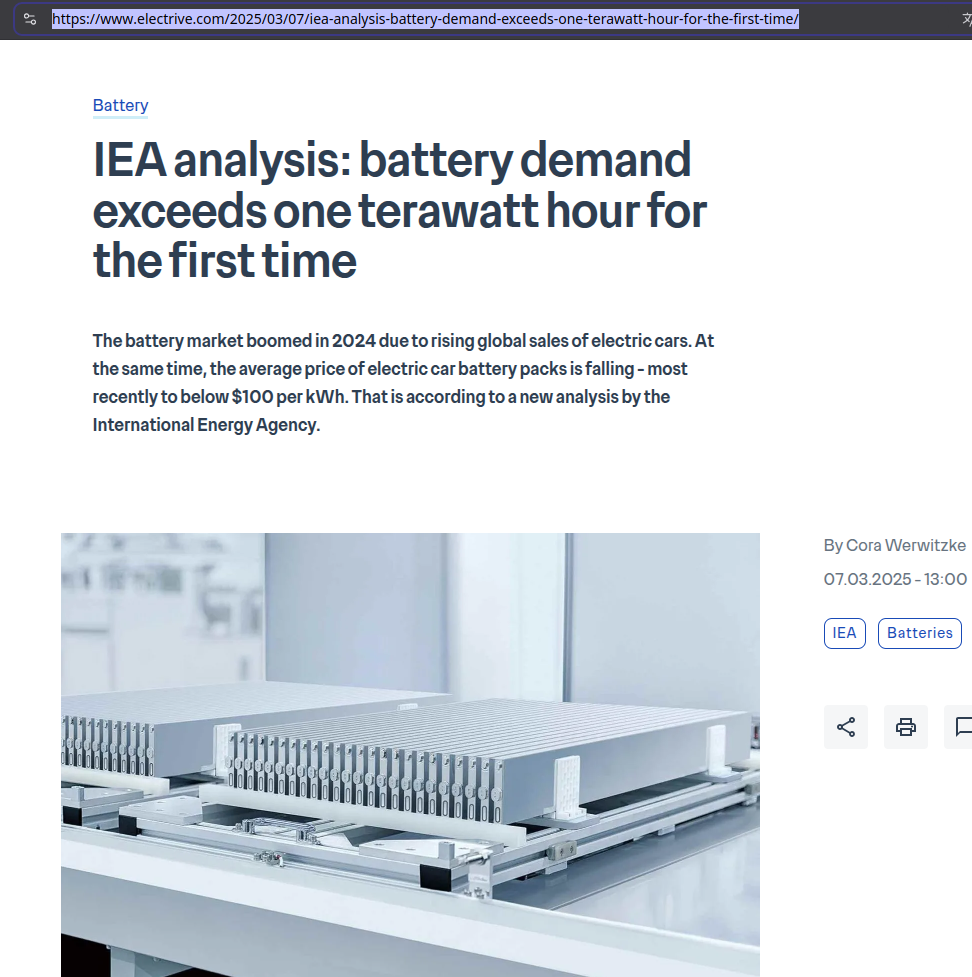Click 'the first time' in headline's last line
972x977 pixels.
click(x=225, y=262)
